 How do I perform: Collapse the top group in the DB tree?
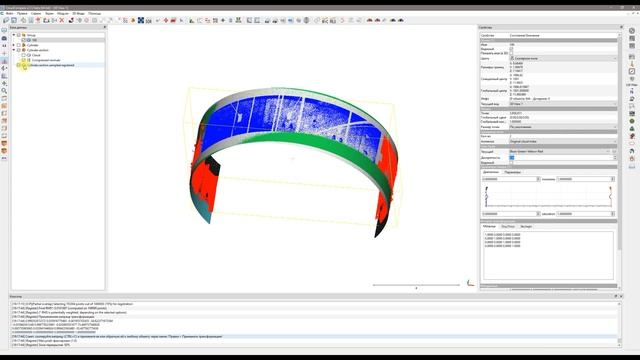[14, 35]
